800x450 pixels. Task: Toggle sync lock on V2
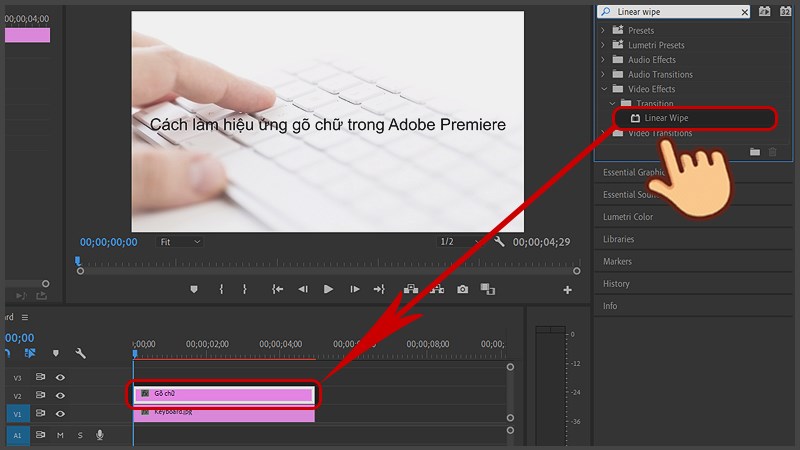click(x=40, y=395)
